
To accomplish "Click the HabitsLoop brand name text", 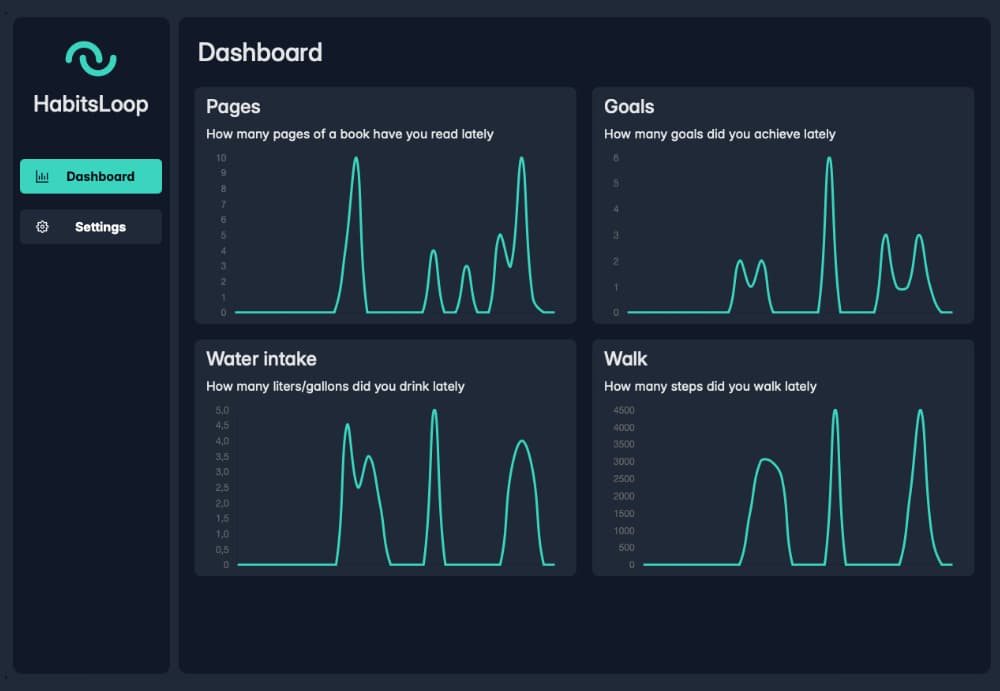I will point(91,104).
